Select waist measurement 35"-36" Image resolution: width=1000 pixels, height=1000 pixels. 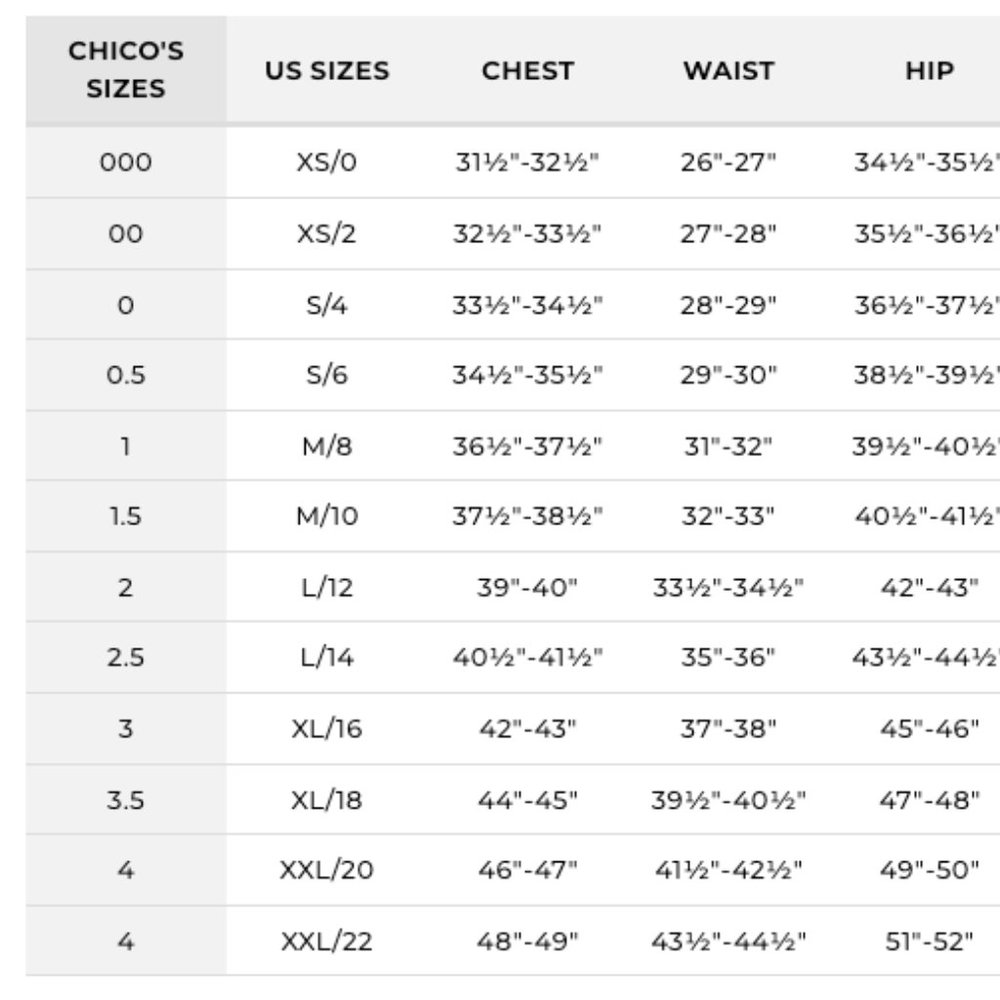coord(728,657)
